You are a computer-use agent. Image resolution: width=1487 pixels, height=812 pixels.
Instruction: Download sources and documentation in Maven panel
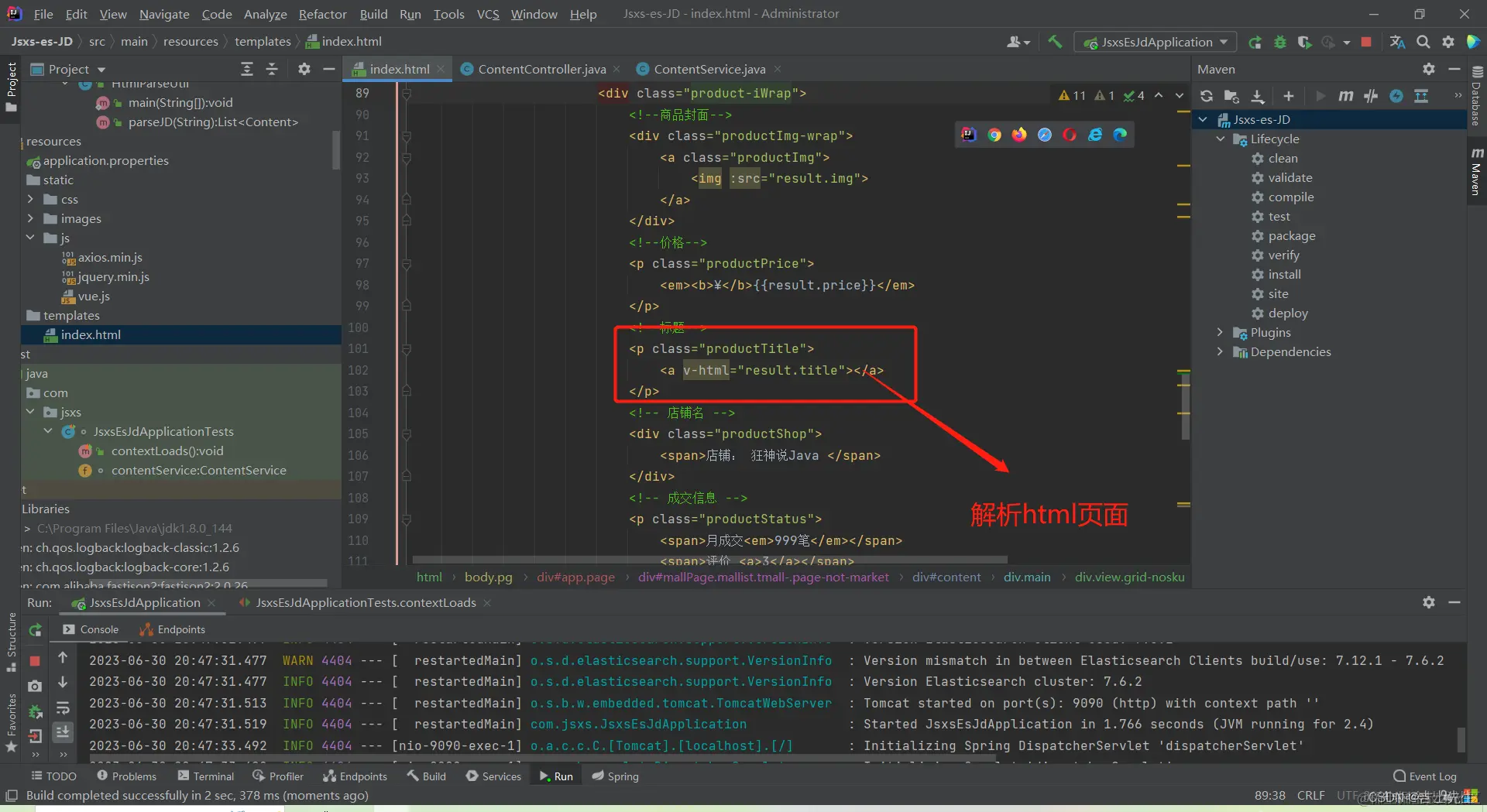[1258, 96]
